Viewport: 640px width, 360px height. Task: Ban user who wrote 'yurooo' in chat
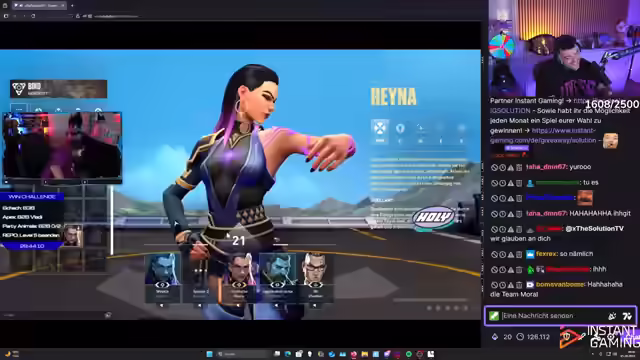click(x=494, y=167)
